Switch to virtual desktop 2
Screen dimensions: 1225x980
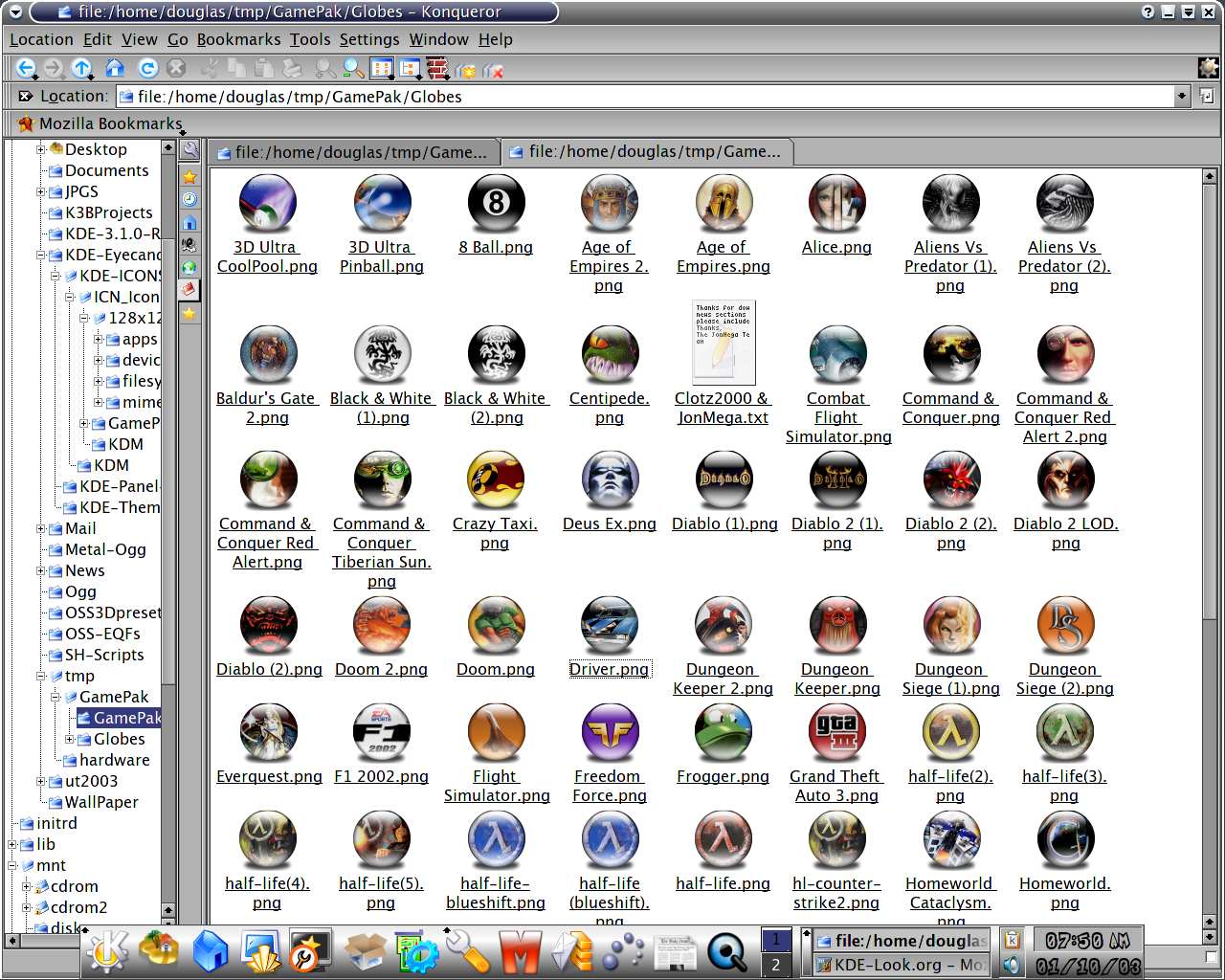[776, 965]
